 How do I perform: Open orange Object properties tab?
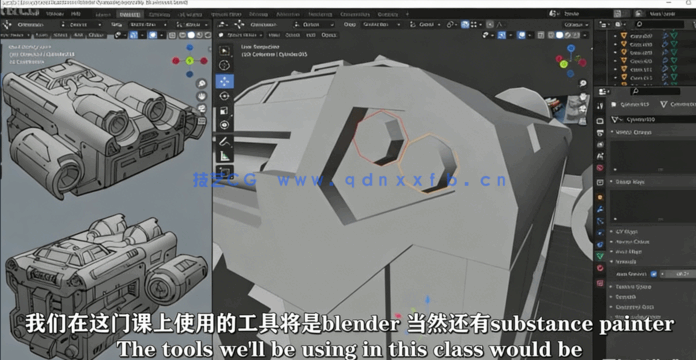click(x=600, y=197)
